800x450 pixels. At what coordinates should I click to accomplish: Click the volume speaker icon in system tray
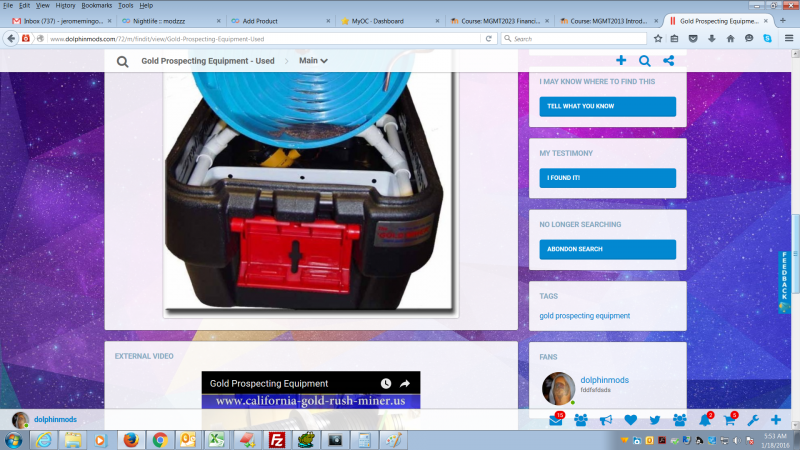737,440
